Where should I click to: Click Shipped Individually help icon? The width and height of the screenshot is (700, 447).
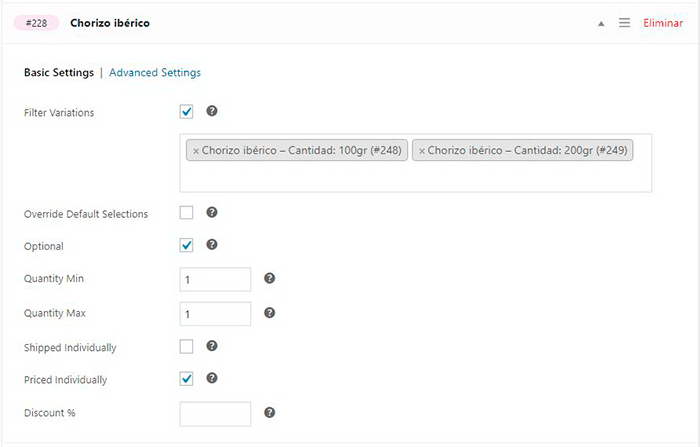pos(212,346)
